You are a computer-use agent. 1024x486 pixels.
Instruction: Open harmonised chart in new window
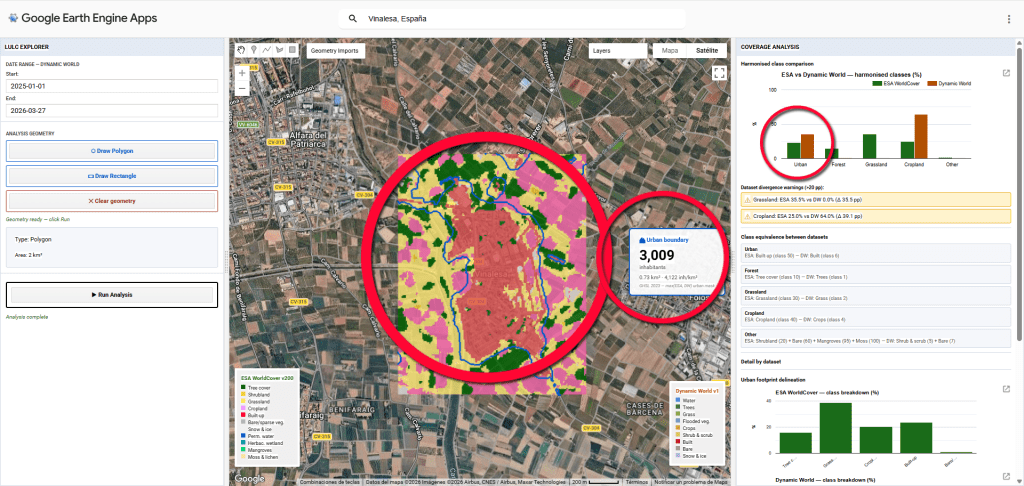tap(1006, 73)
